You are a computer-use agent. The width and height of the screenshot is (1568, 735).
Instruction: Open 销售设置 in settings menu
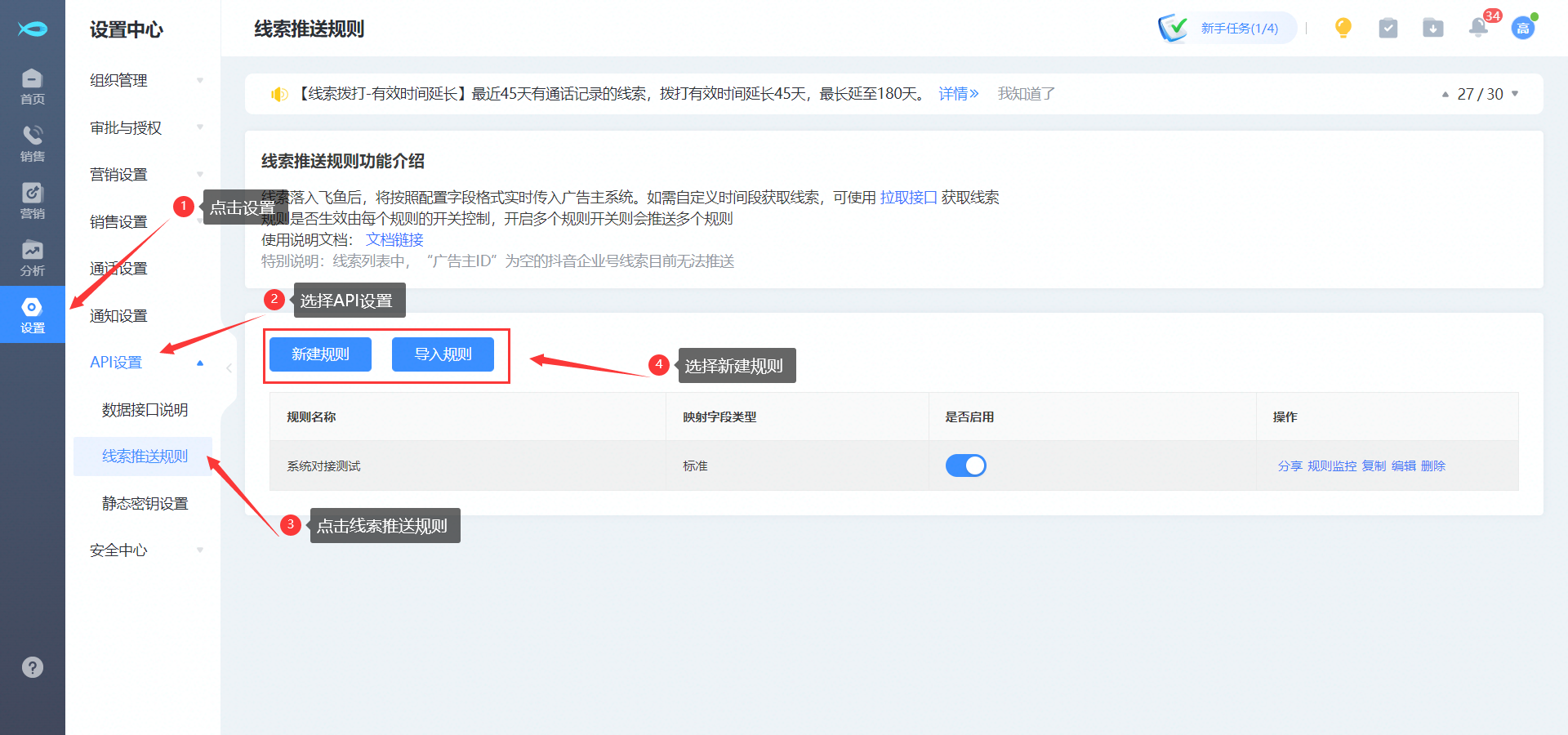[118, 222]
